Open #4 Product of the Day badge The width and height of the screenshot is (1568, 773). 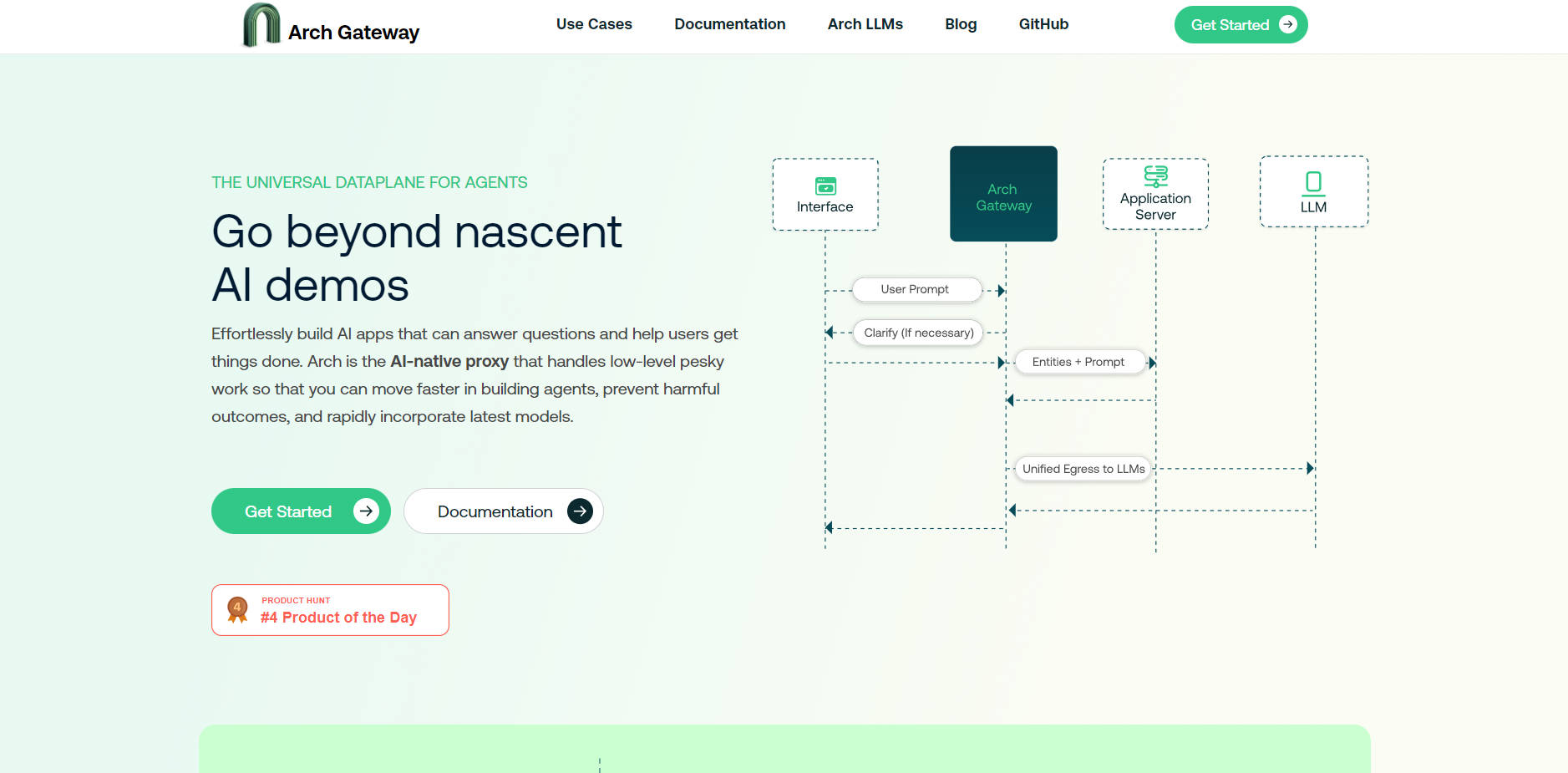(338, 618)
